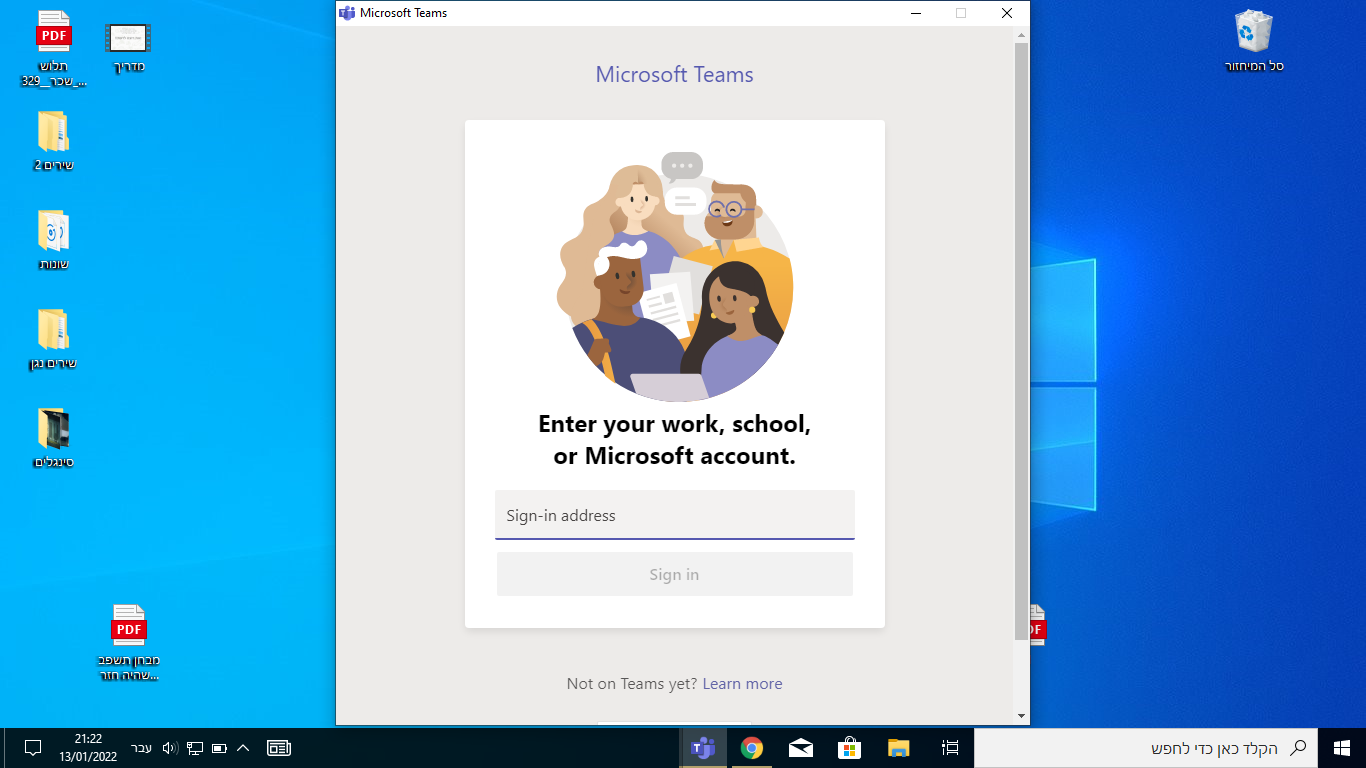This screenshot has height=768, width=1366.
Task: Open the Action Center notifications icon
Action: click(x=32, y=748)
